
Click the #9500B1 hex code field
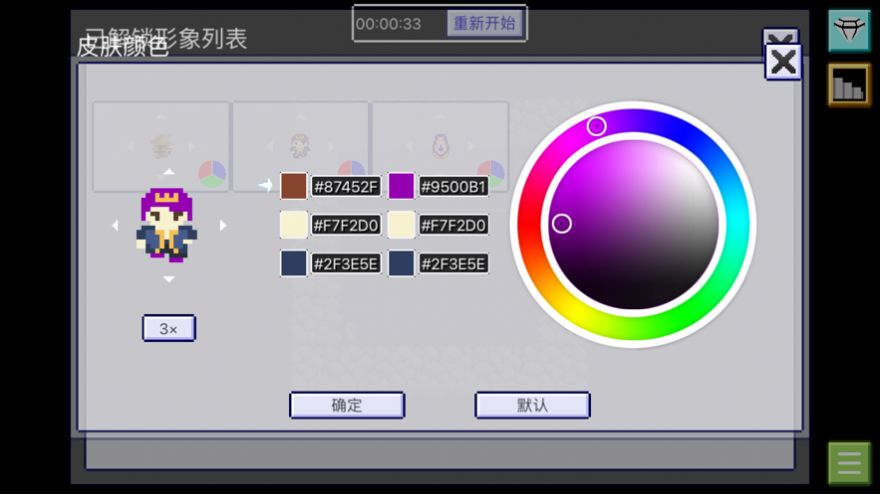point(453,186)
